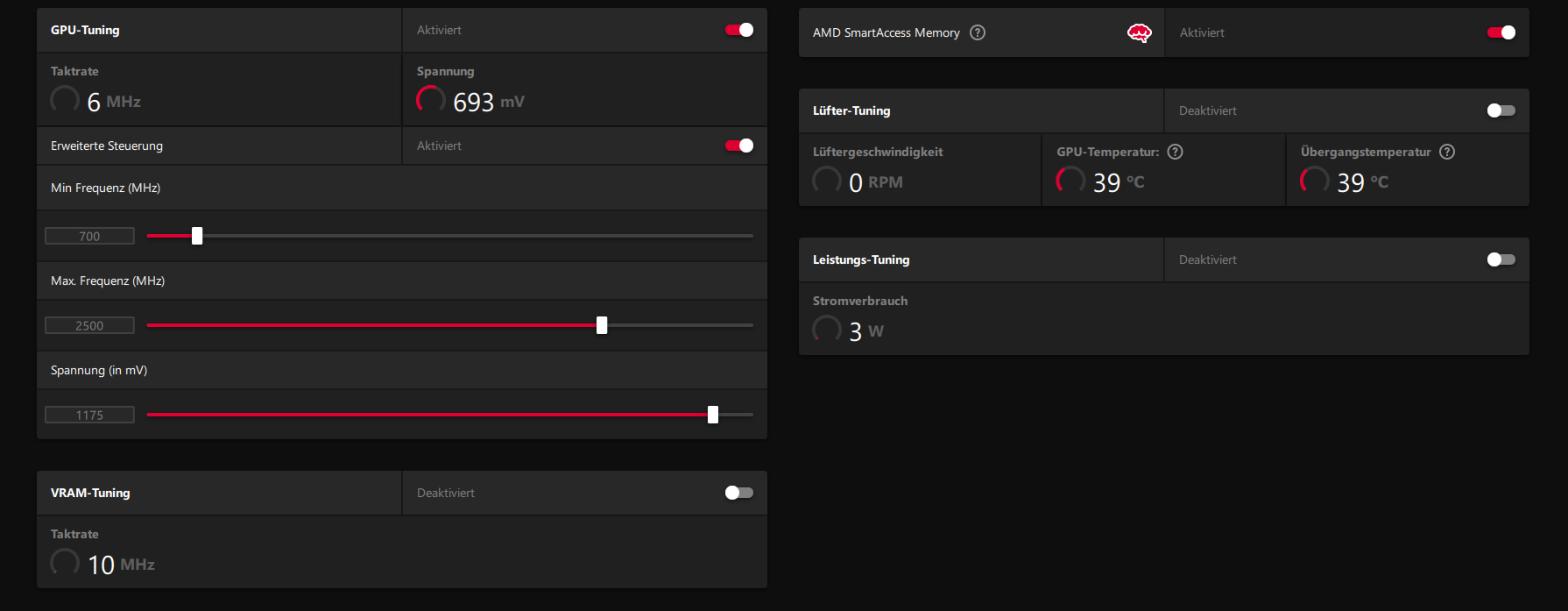Click the 6 MHz Taktrate value
Viewport: 1568px width, 611px height.
[114, 102]
